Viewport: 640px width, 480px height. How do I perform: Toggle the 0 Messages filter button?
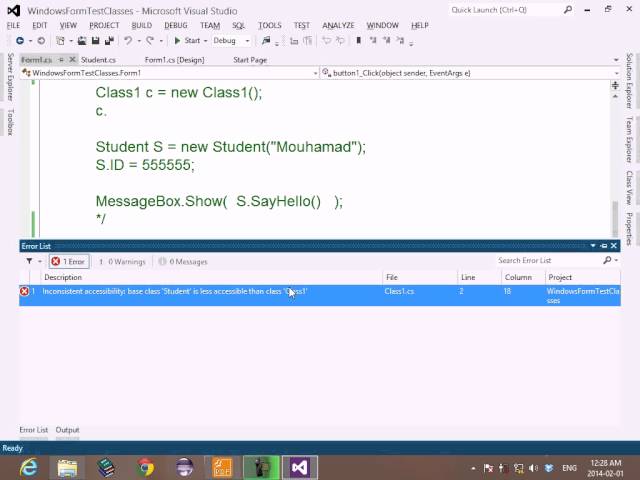[182, 262]
